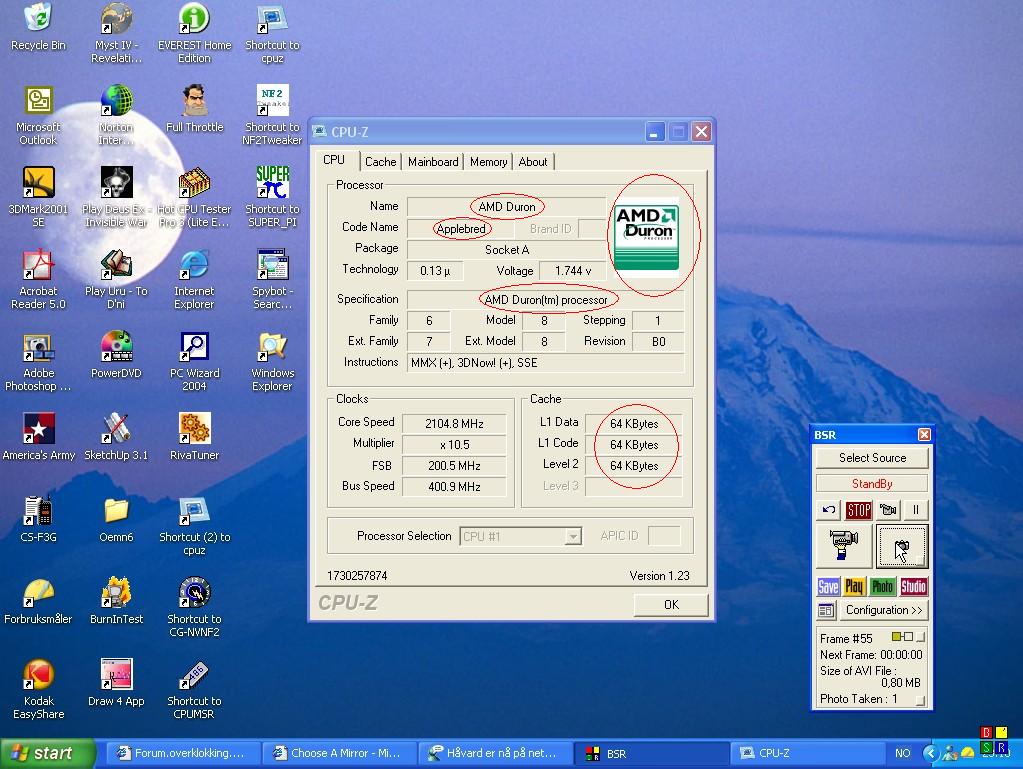Select Shortcut to cpuz desktop icon
This screenshot has height=769, width=1023.
coord(272,33)
